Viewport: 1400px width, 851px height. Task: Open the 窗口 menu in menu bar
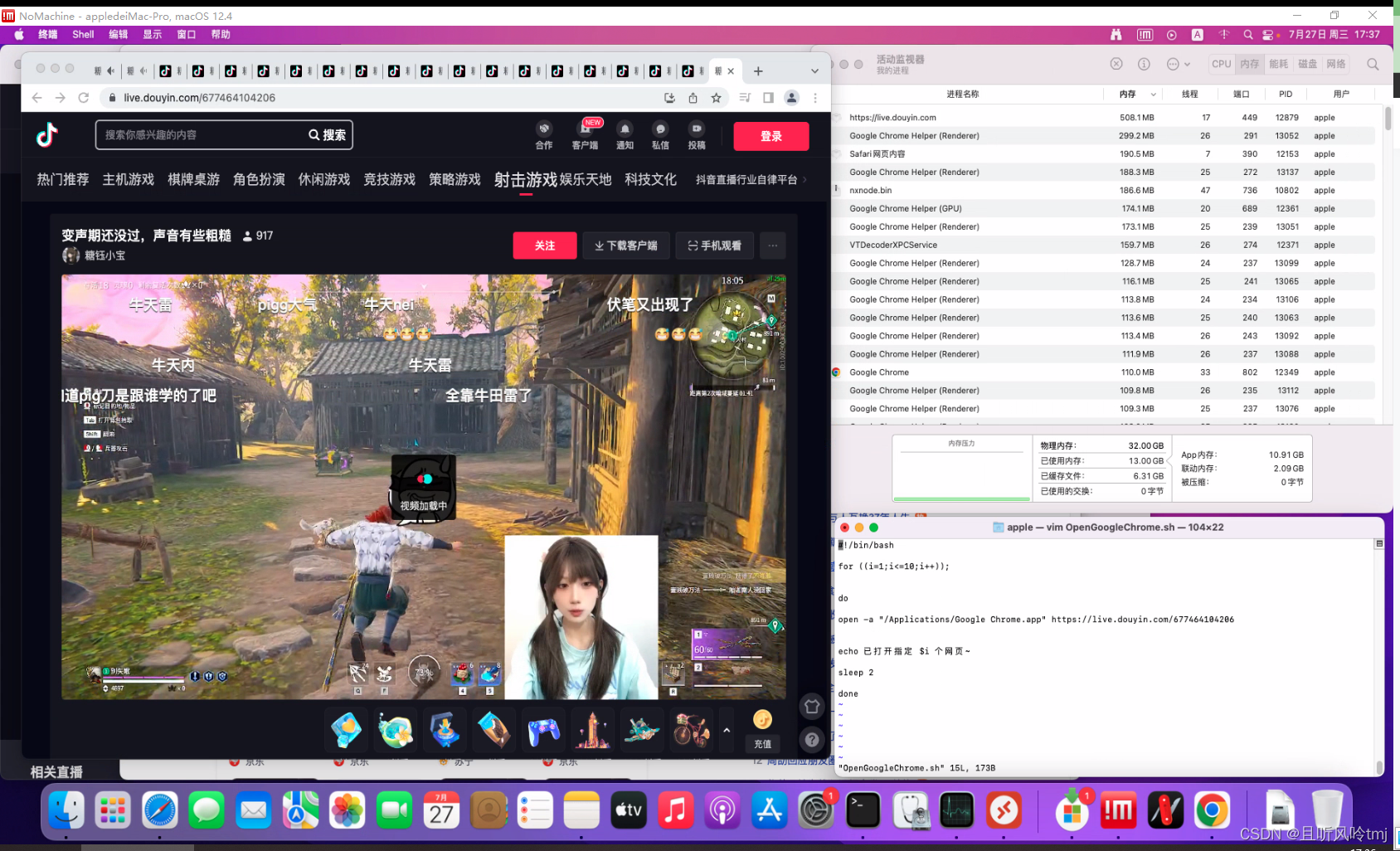[x=187, y=35]
